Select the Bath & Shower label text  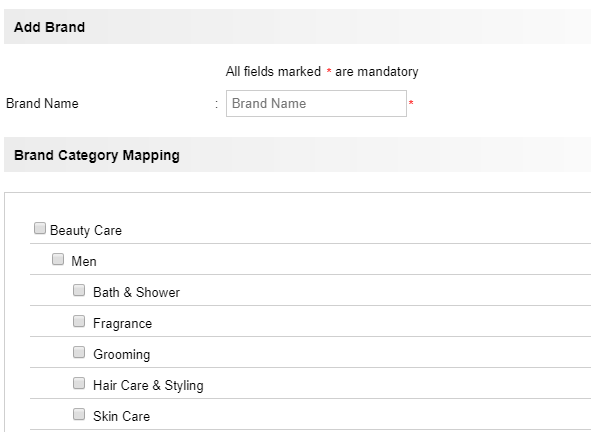(136, 292)
